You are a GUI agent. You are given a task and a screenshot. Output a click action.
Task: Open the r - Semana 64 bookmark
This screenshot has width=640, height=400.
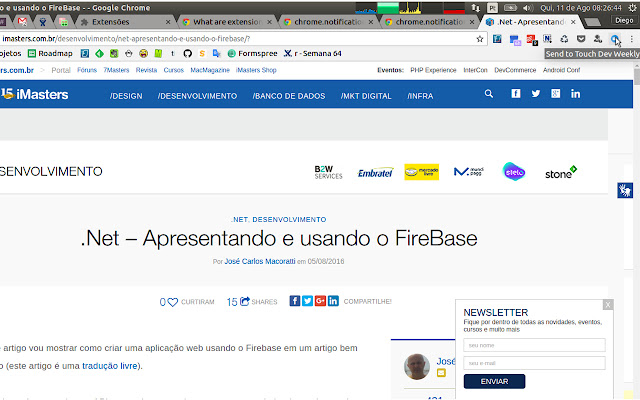coord(313,53)
